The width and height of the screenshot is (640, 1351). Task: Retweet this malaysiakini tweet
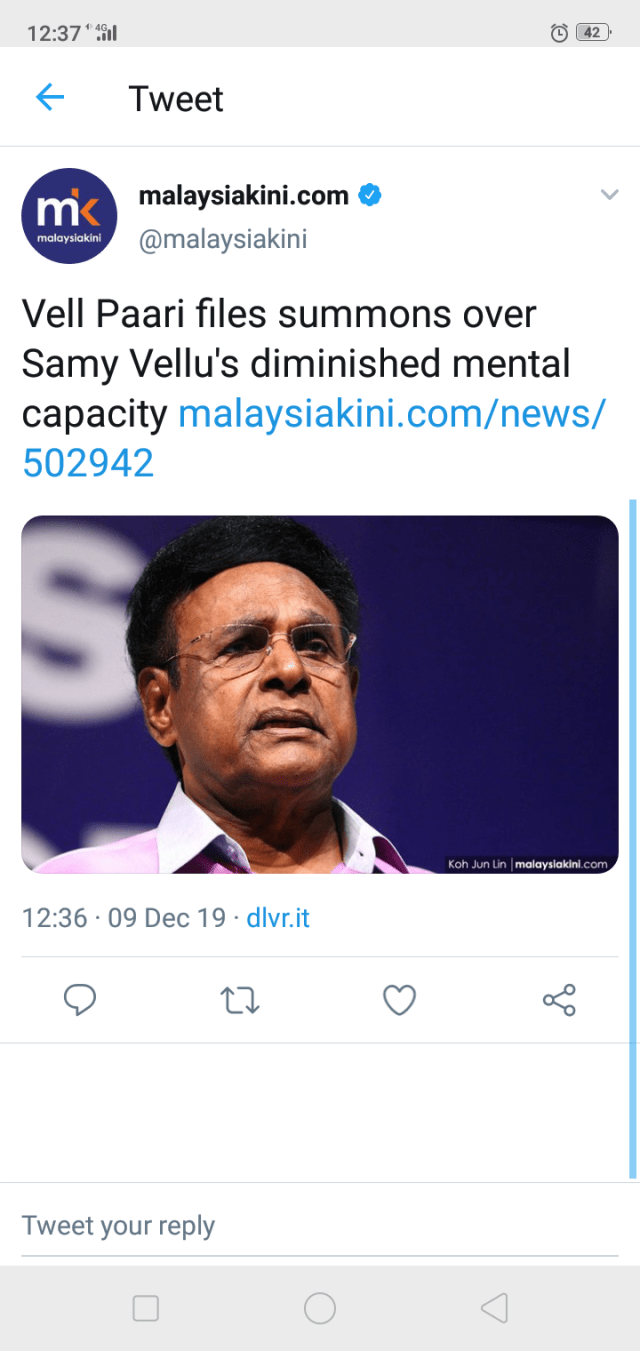240,1000
